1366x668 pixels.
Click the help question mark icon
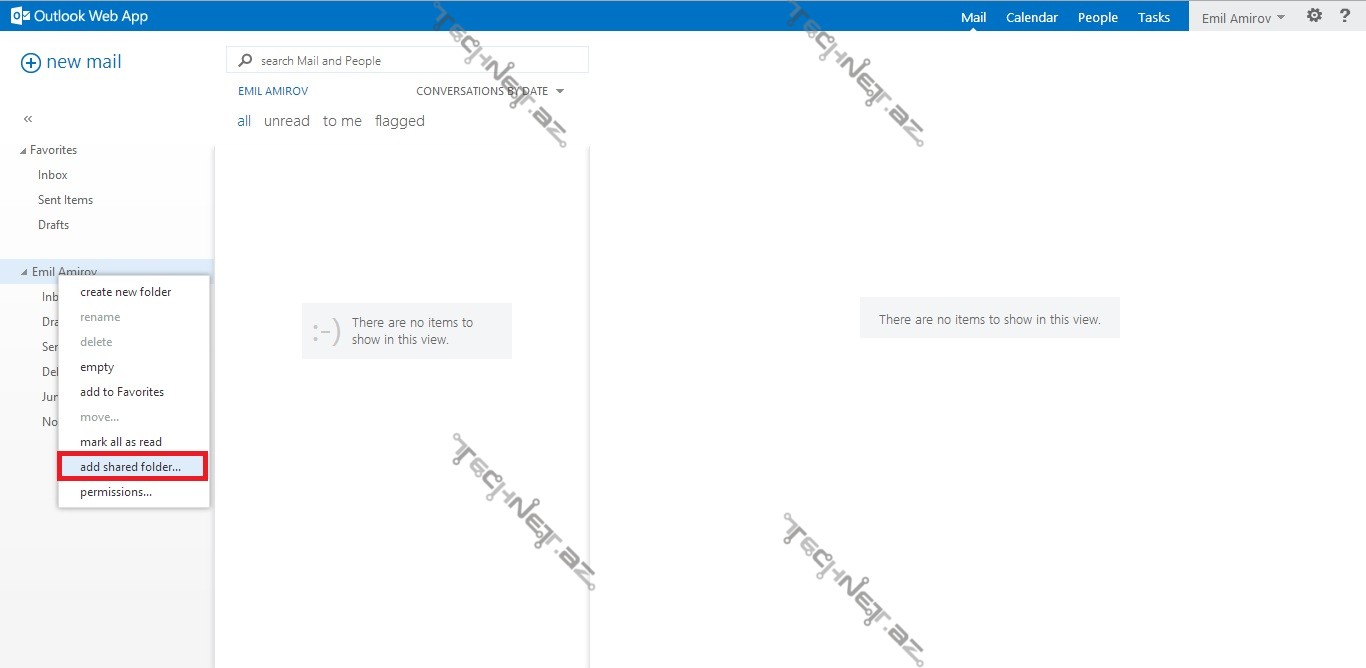(1345, 16)
